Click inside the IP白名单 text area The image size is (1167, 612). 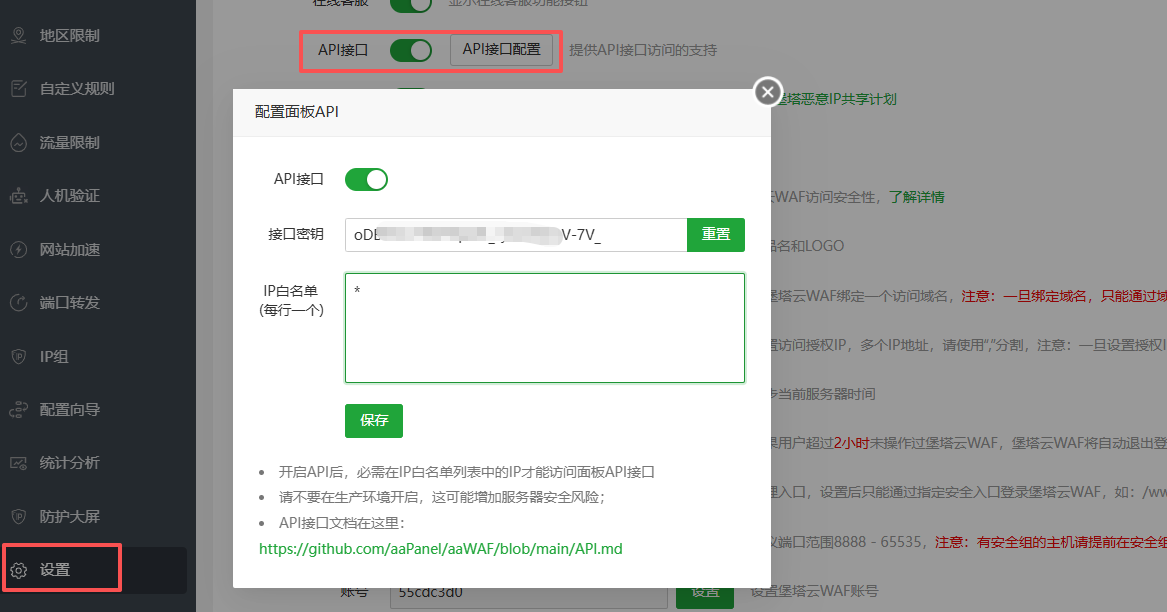(544, 327)
